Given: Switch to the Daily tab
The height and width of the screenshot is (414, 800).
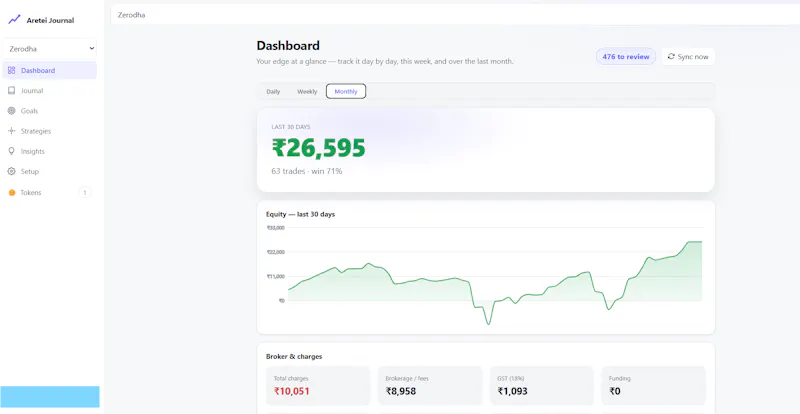Looking at the screenshot, I should [x=273, y=91].
